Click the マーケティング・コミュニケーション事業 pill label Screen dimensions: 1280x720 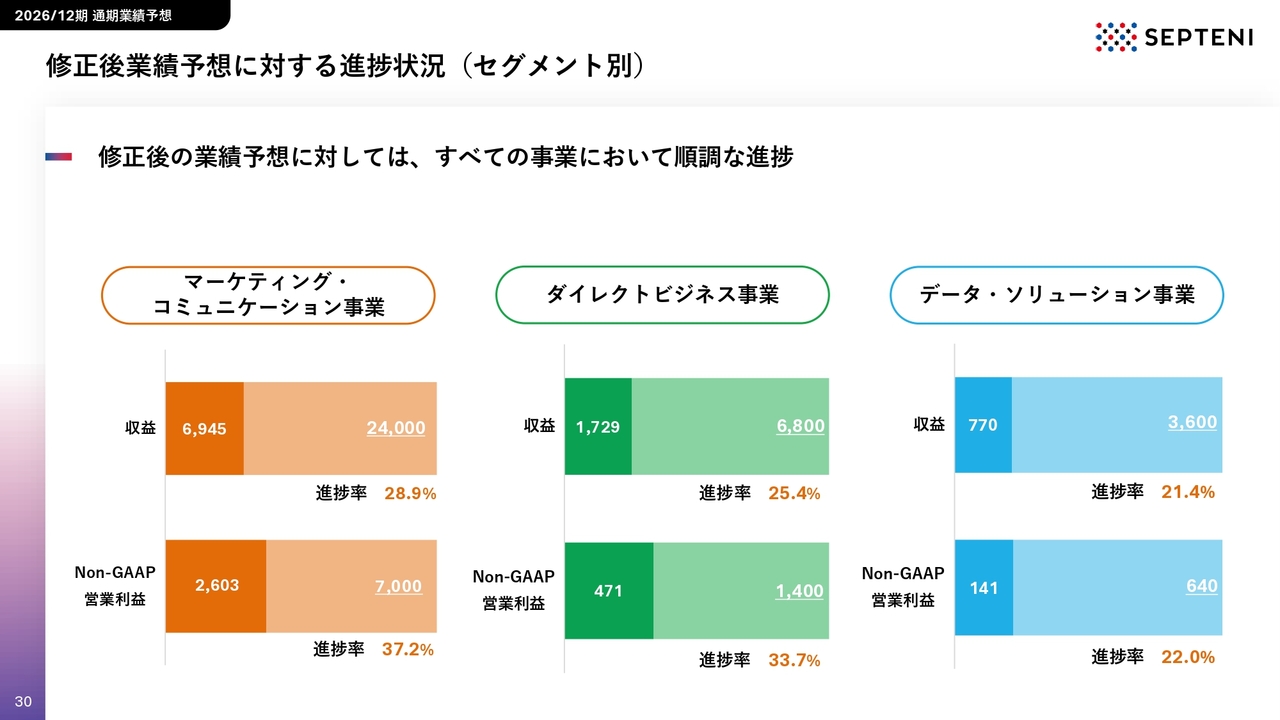268,295
